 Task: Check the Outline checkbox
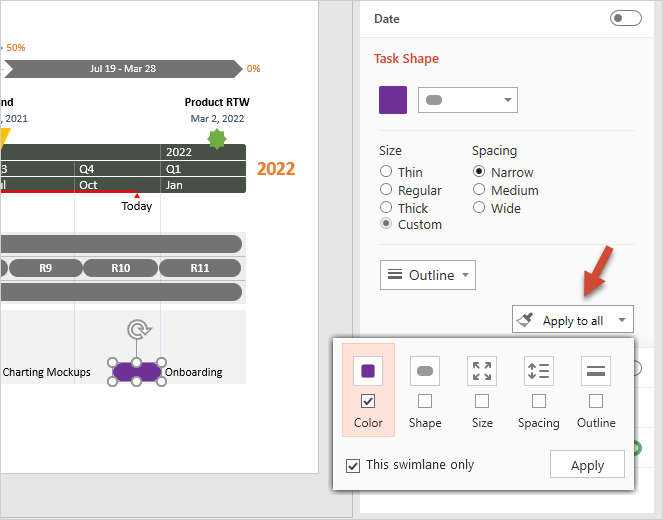click(x=596, y=401)
